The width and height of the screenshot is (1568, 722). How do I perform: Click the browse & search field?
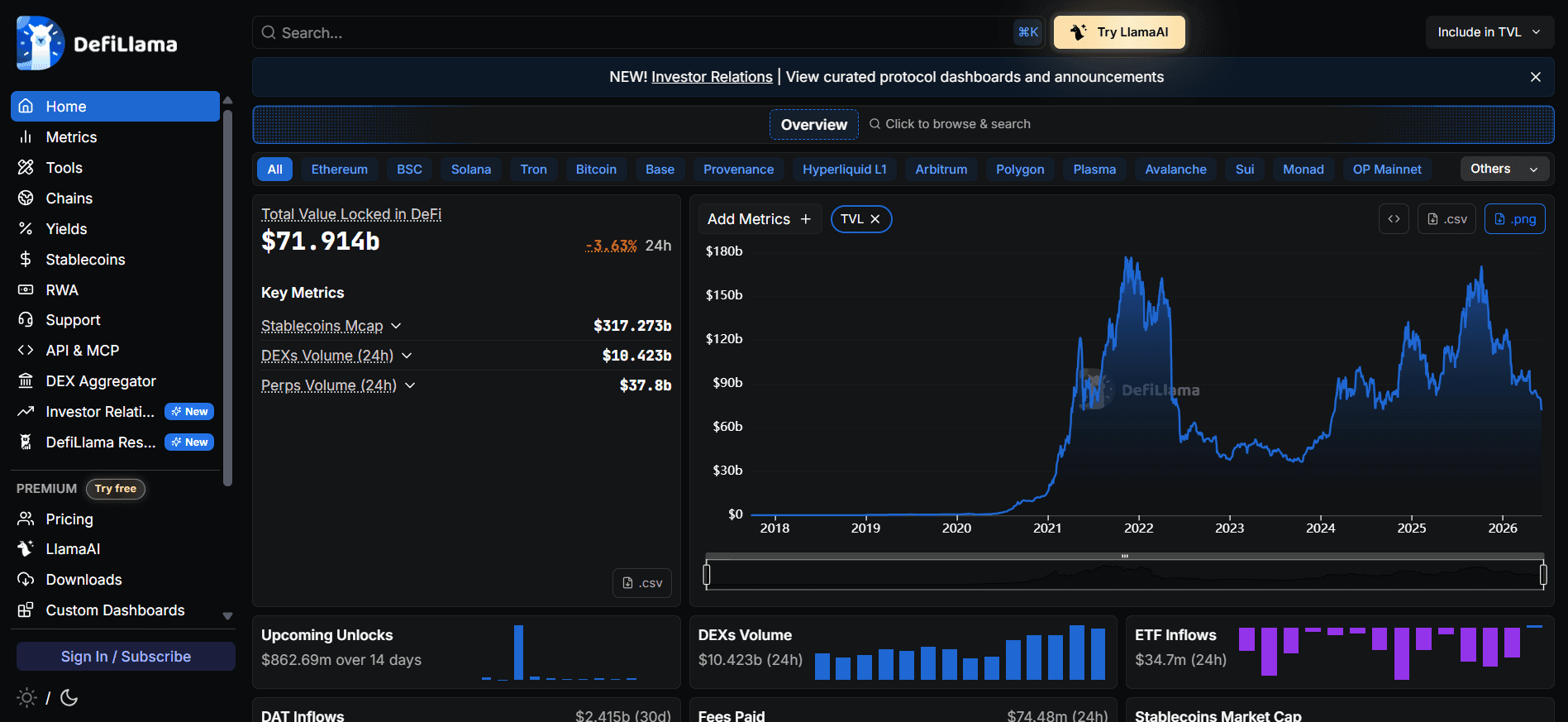950,124
